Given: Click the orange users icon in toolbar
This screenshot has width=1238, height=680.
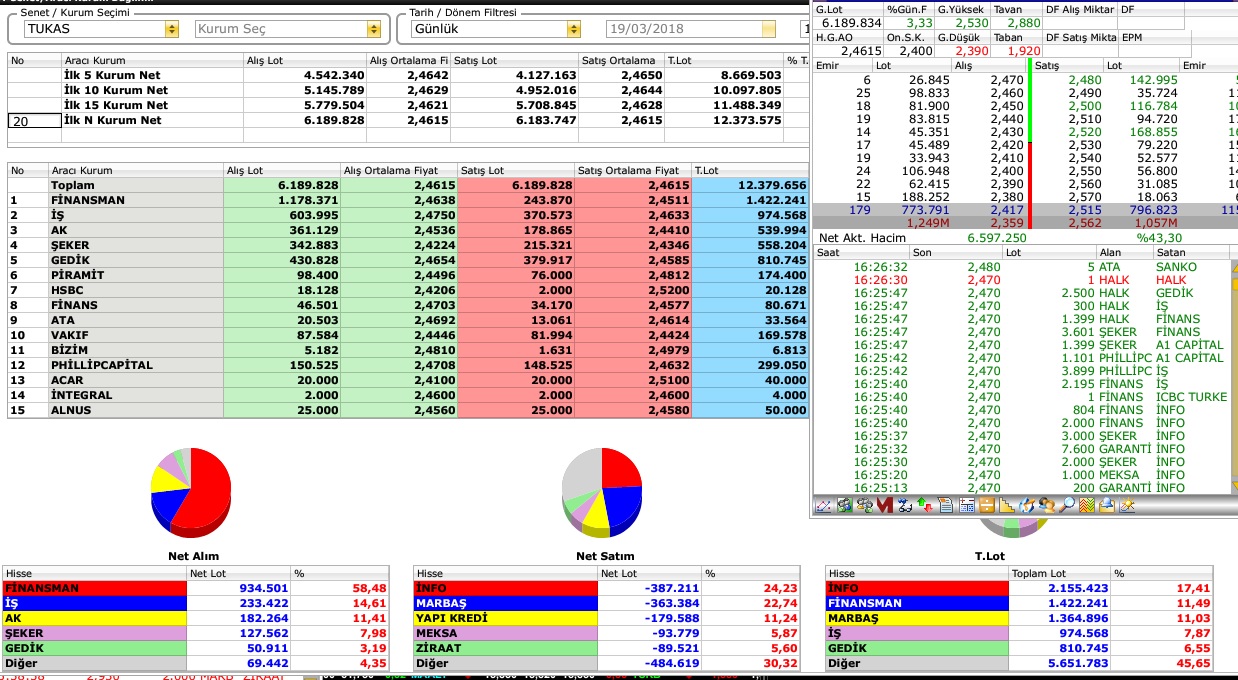Looking at the screenshot, I should [1047, 506].
